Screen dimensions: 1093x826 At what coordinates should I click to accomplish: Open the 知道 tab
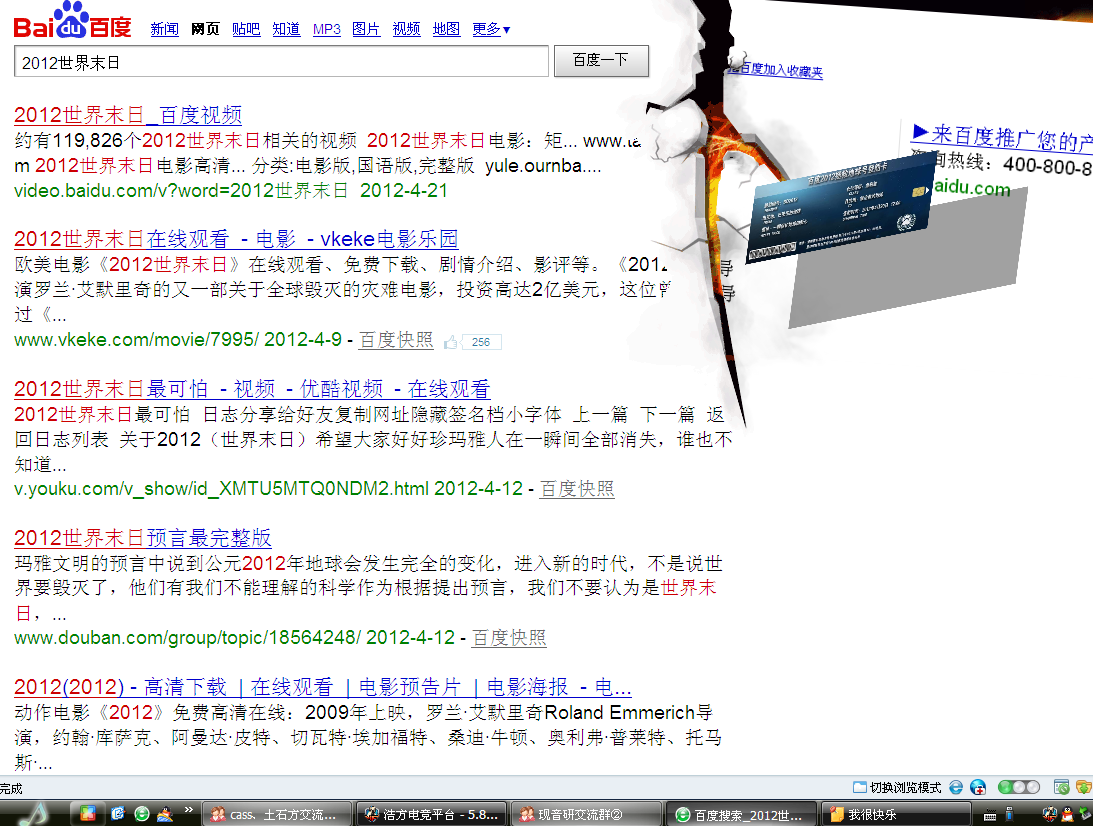[286, 29]
